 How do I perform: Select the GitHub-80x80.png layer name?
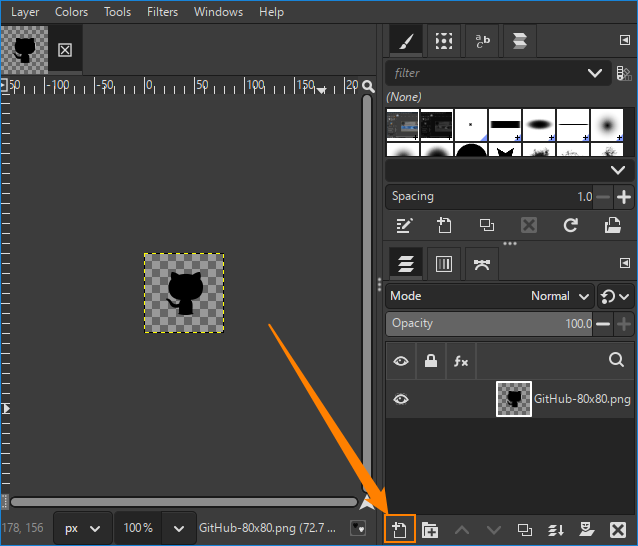pos(582,399)
